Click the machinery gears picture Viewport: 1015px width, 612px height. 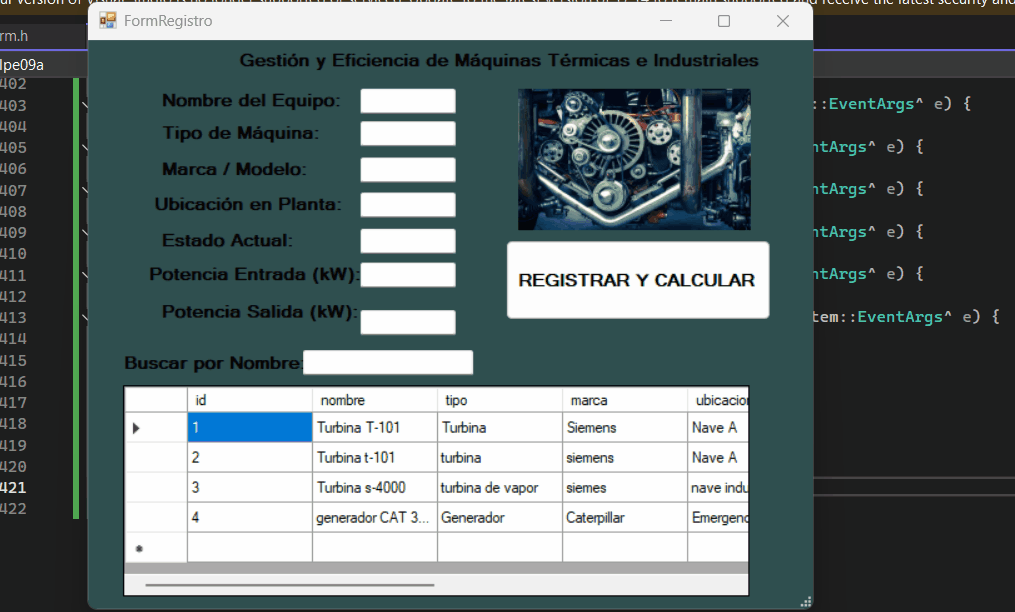click(634, 159)
